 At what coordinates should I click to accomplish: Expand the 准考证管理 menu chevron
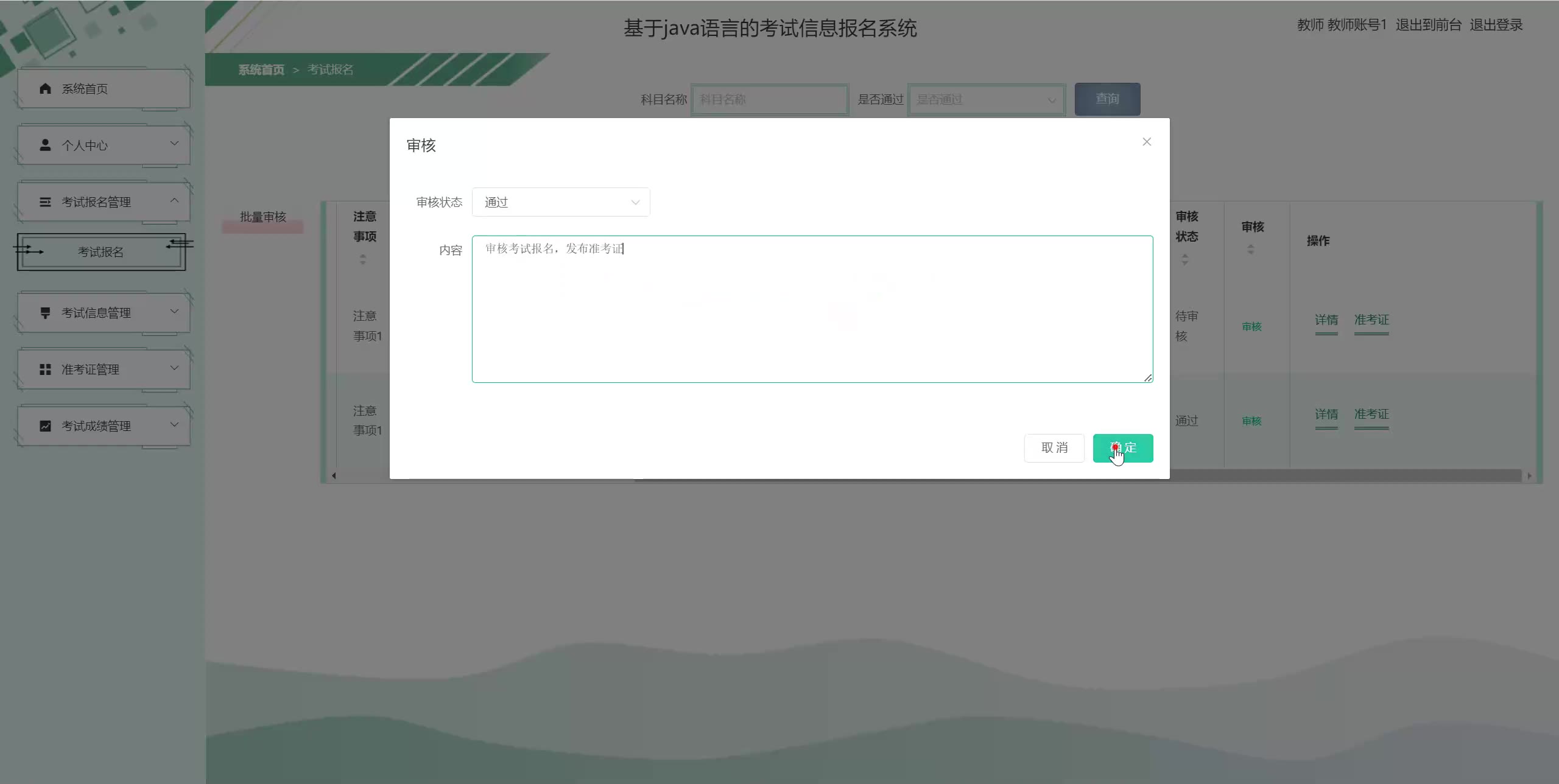point(174,368)
